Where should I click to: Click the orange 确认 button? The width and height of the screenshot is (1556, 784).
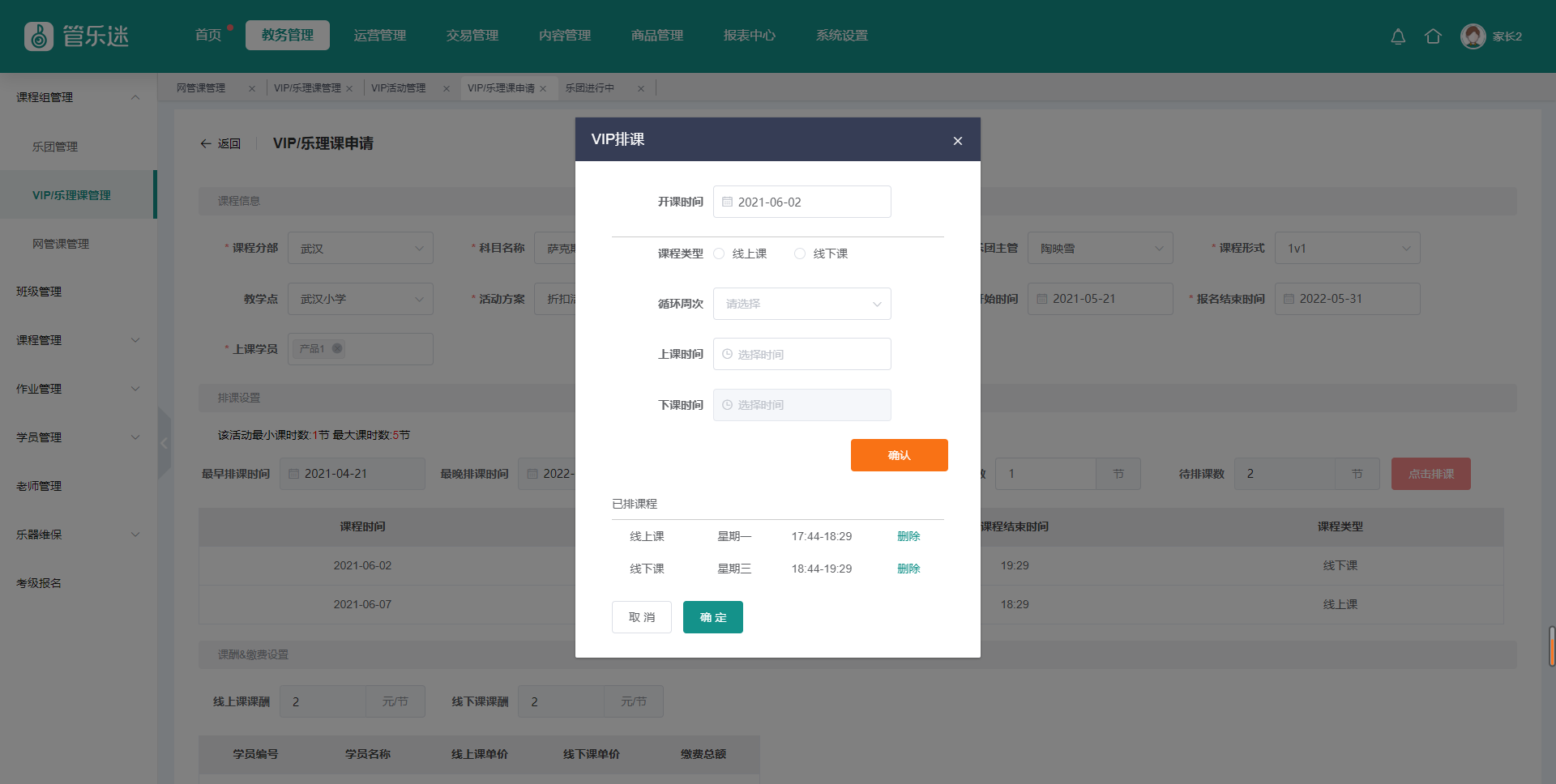[899, 455]
